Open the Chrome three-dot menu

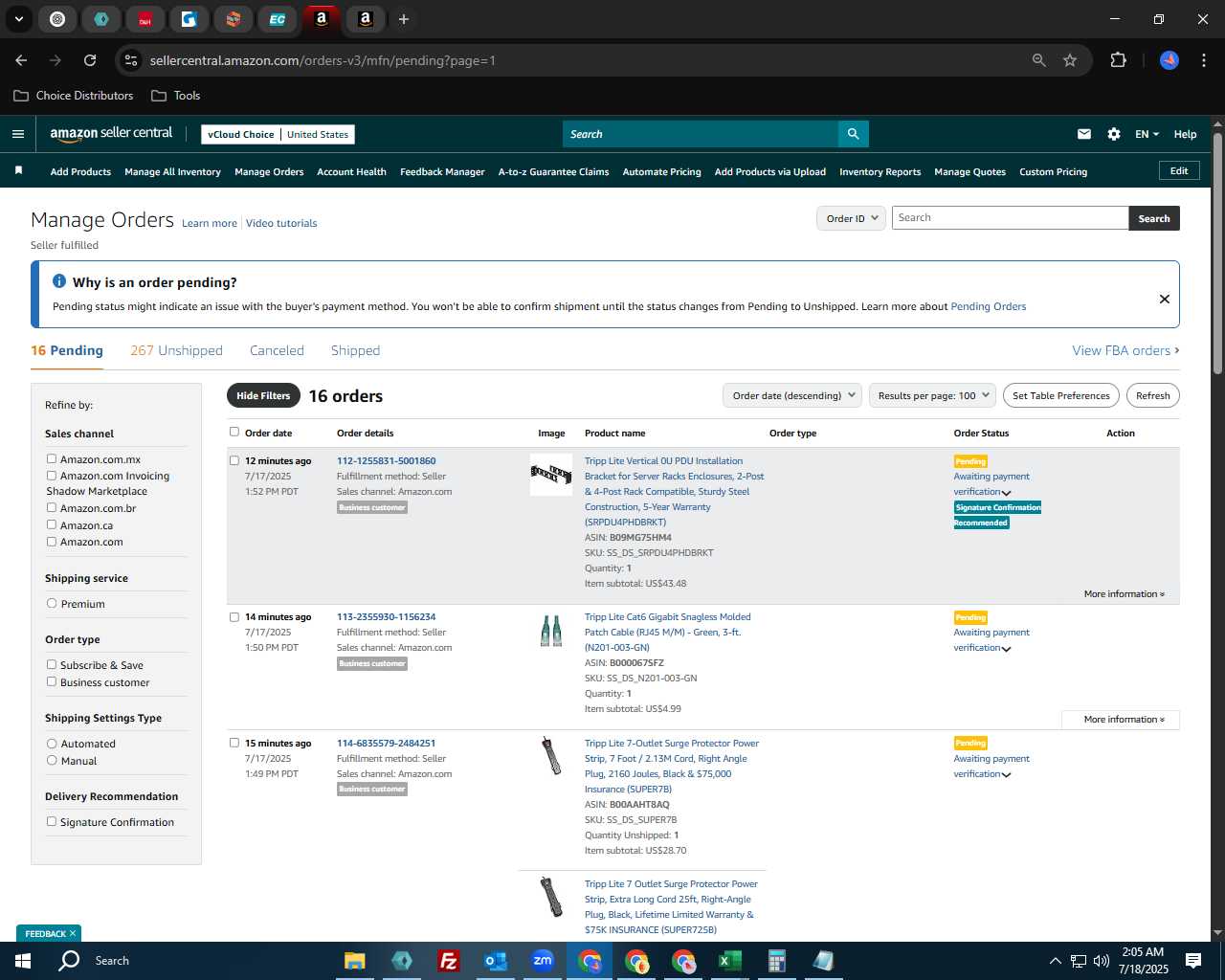coord(1202,60)
